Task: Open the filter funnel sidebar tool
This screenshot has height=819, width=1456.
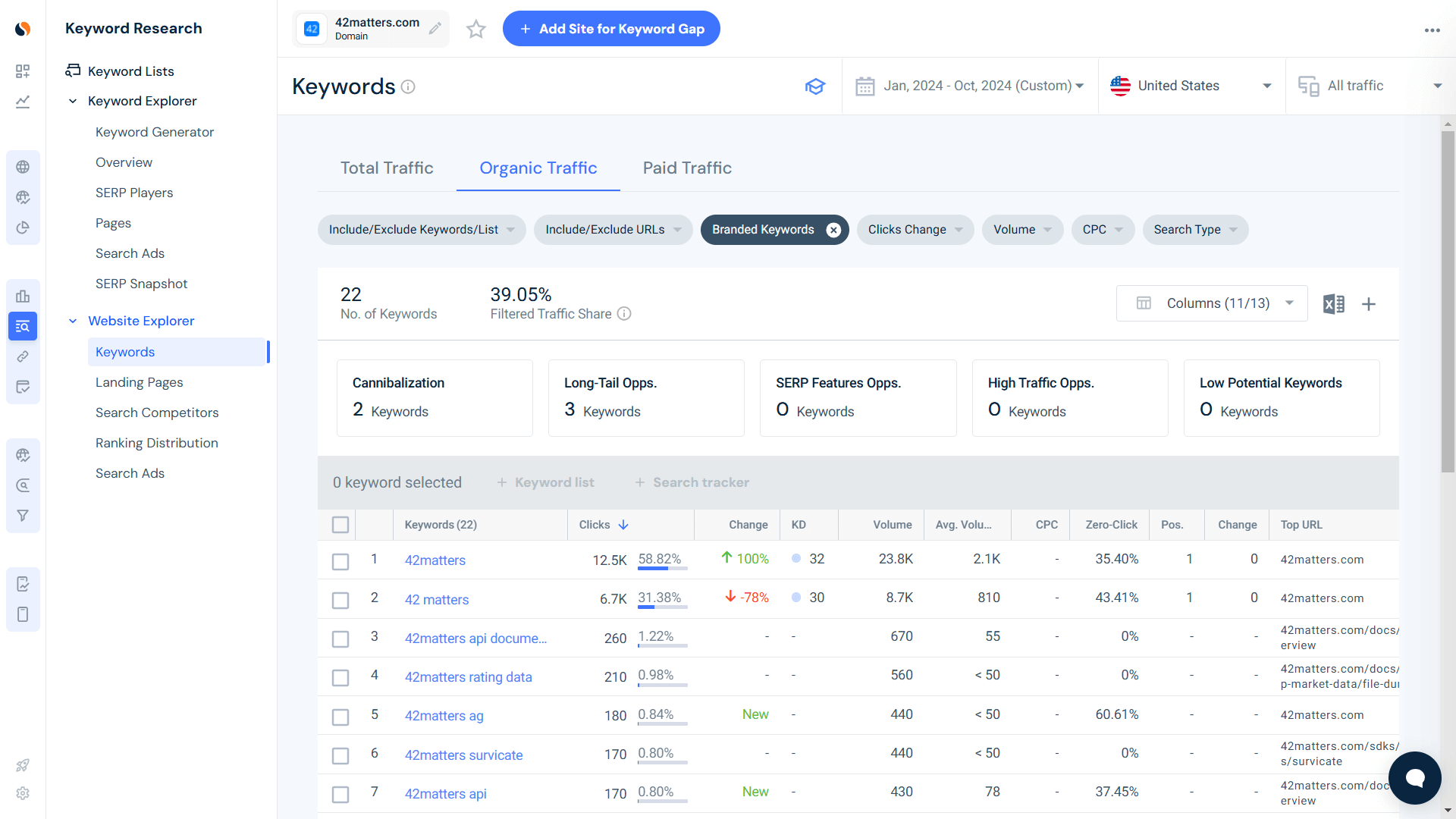Action: point(23,515)
